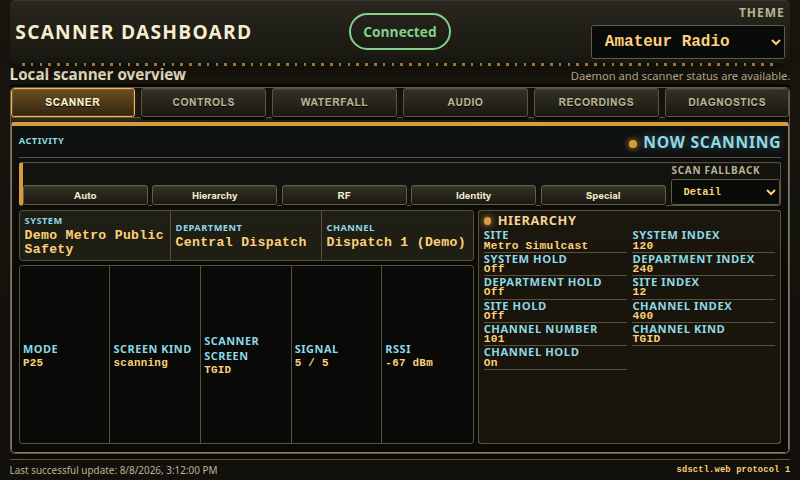Open the Scan Fallback dropdown set to Detail

pos(725,192)
